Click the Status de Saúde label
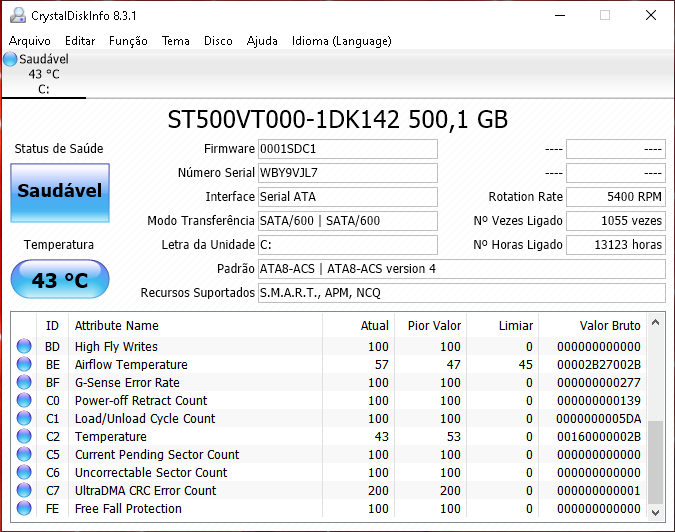This screenshot has height=532, width=675. pos(59,148)
